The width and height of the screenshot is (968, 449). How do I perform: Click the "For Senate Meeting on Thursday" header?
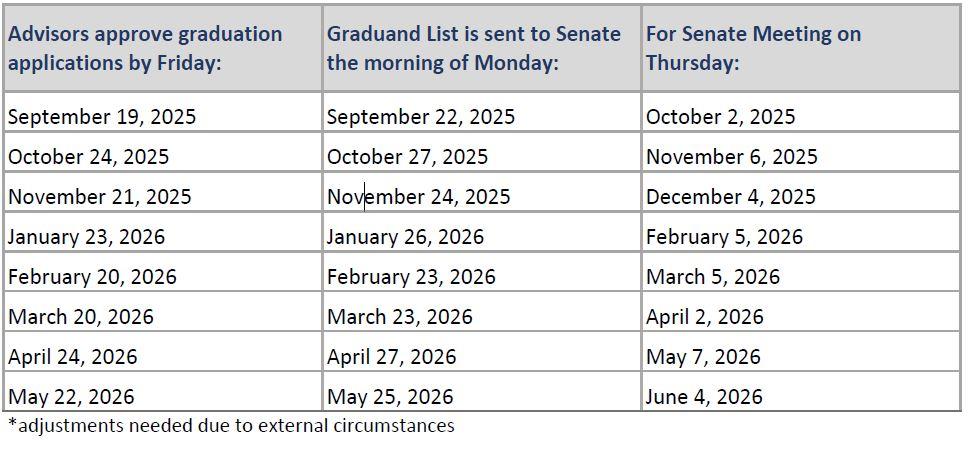[753, 48]
